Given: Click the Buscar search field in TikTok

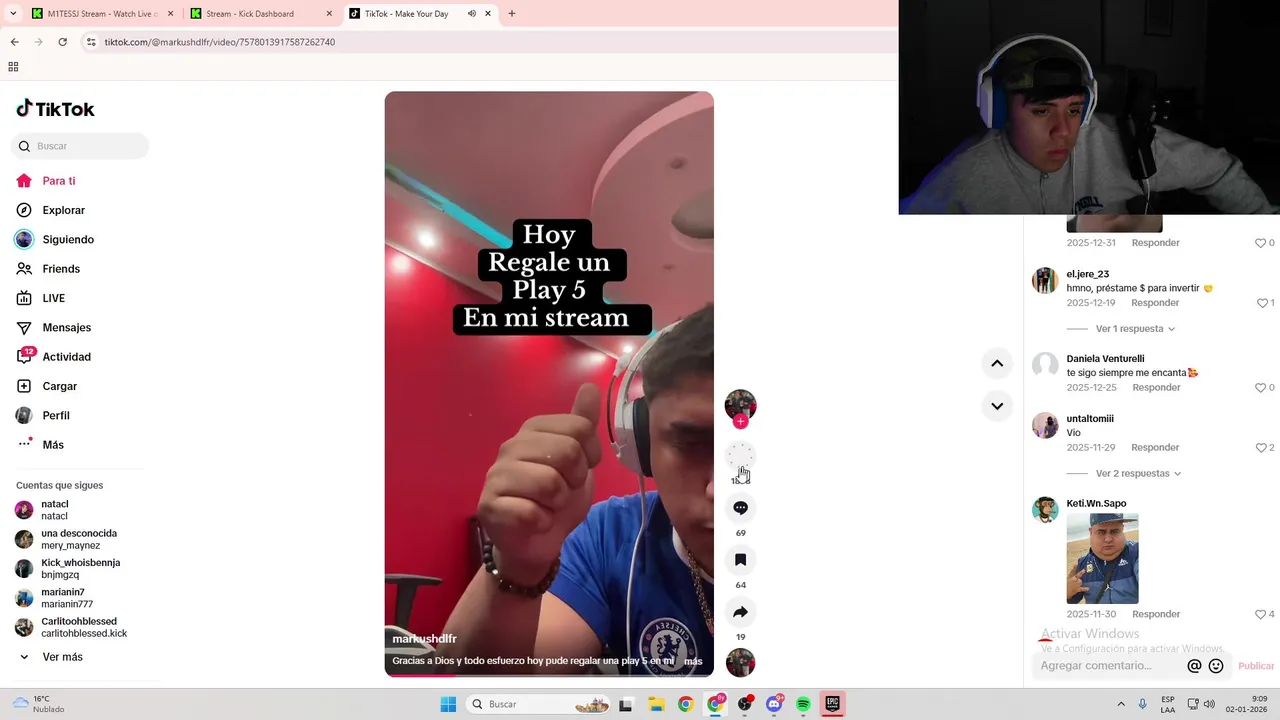Looking at the screenshot, I should coord(80,146).
